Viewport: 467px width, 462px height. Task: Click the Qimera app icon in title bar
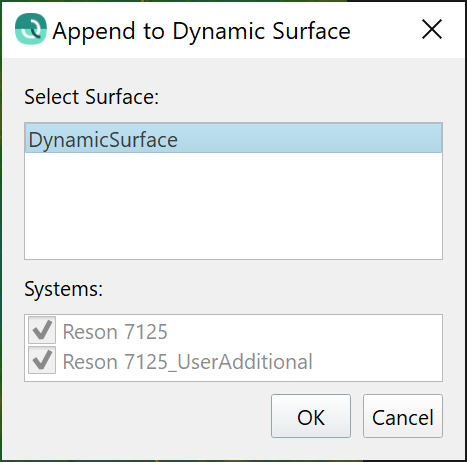coord(31,29)
